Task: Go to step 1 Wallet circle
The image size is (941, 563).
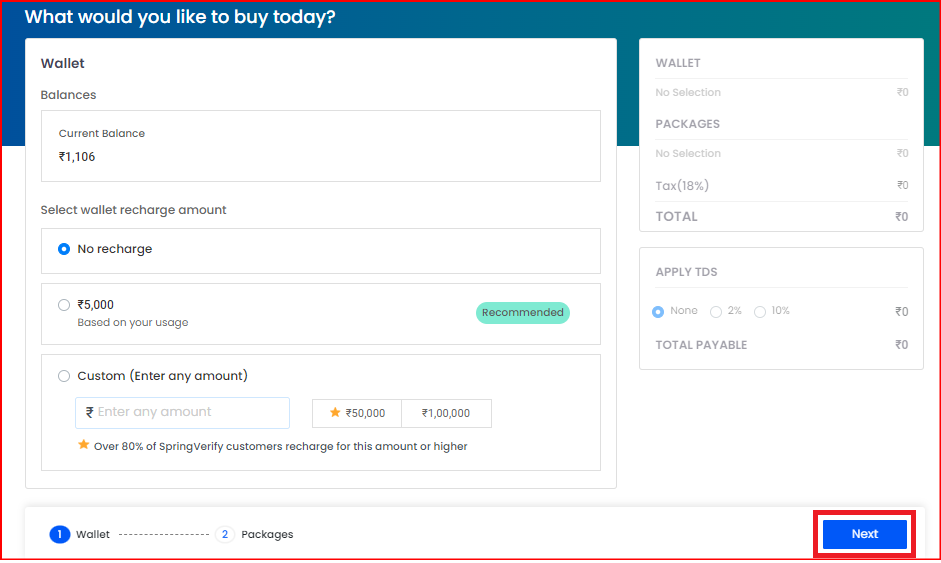Action: click(x=59, y=534)
